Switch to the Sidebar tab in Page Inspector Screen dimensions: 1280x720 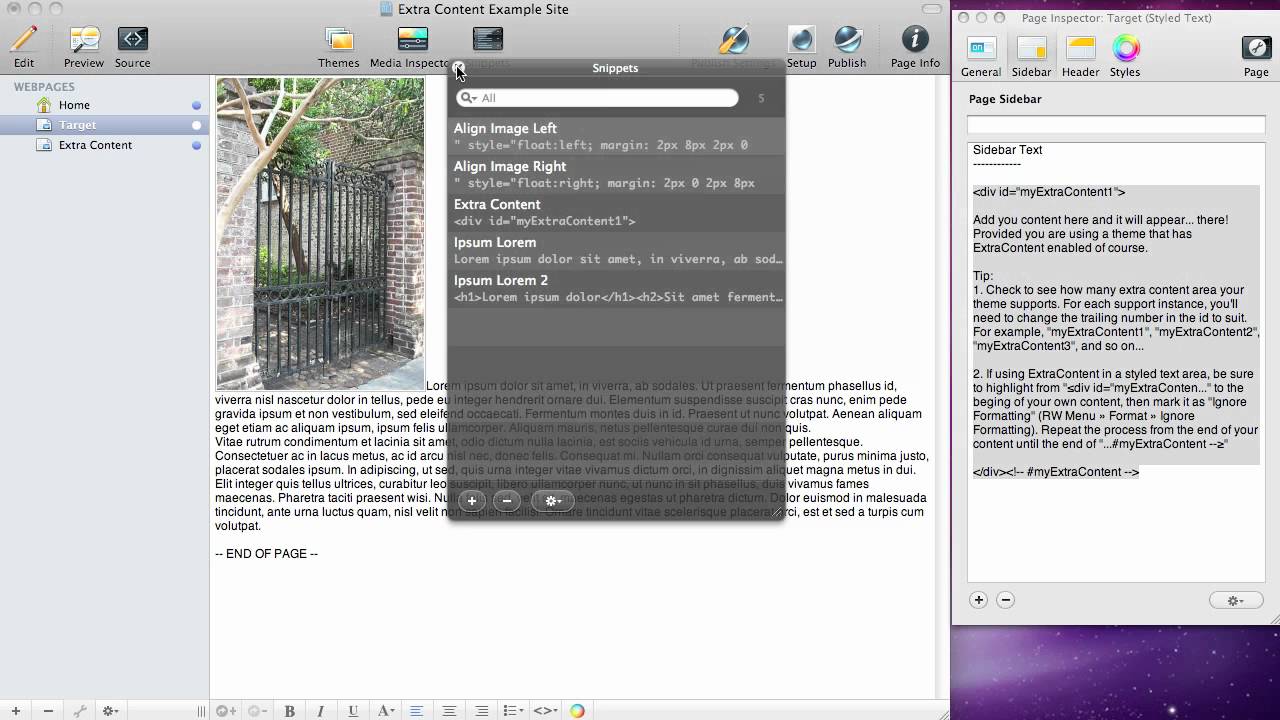[x=1031, y=56]
